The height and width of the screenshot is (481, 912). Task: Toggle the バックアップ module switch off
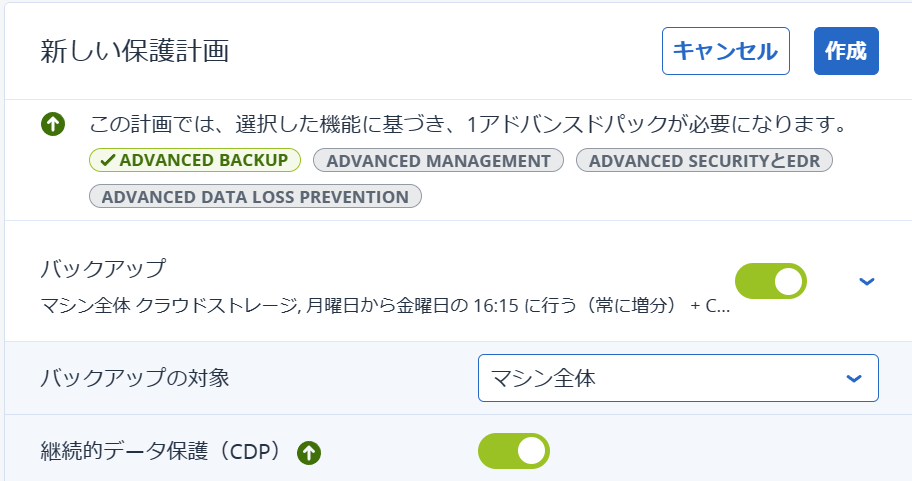(771, 281)
